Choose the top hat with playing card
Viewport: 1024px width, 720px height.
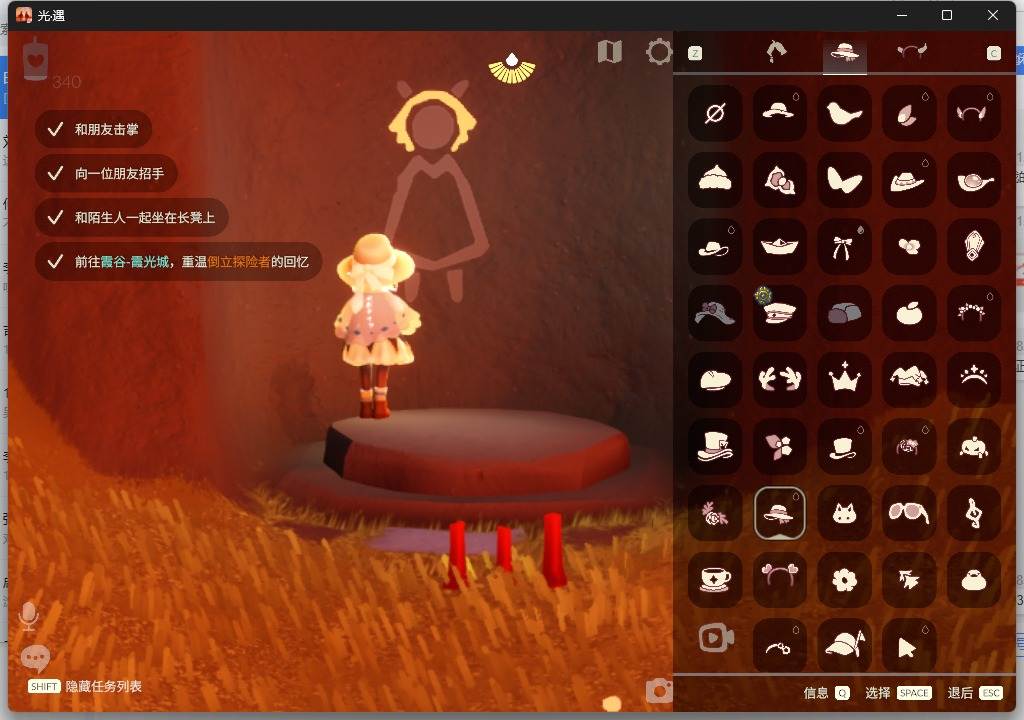tap(715, 446)
